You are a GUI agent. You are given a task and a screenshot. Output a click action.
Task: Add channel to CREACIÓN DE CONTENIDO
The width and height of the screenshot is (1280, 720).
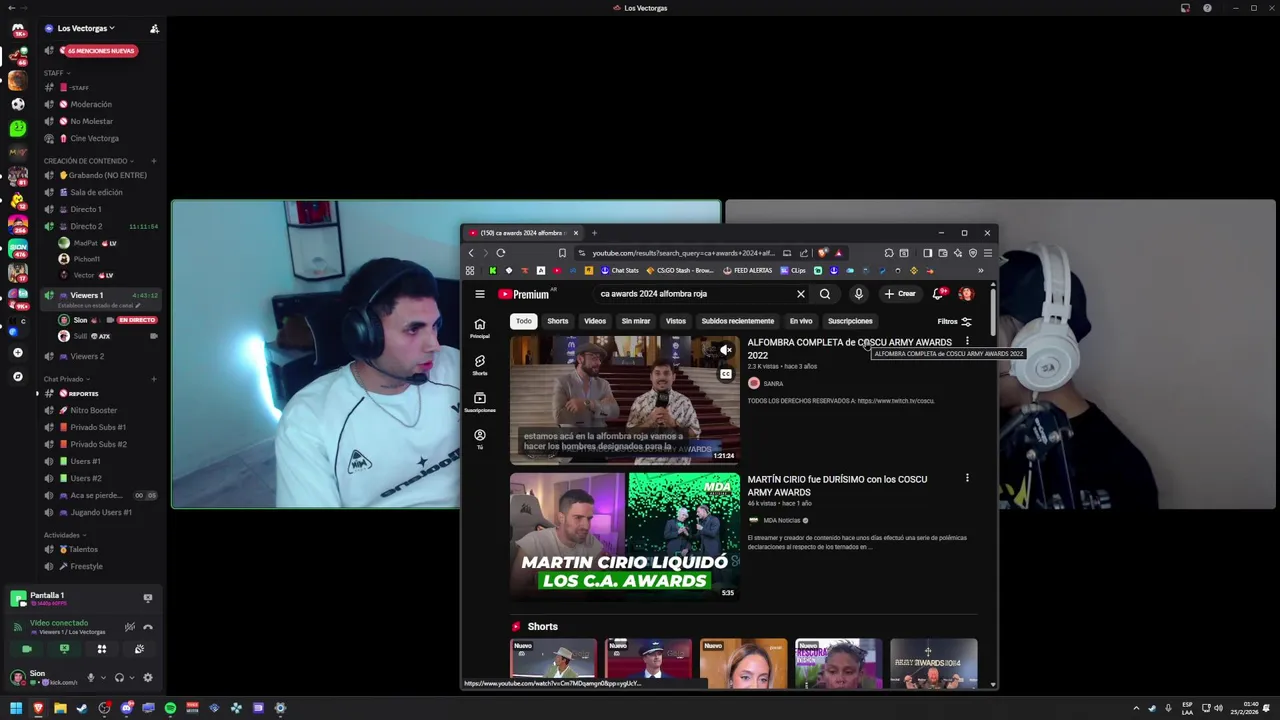pos(154,161)
